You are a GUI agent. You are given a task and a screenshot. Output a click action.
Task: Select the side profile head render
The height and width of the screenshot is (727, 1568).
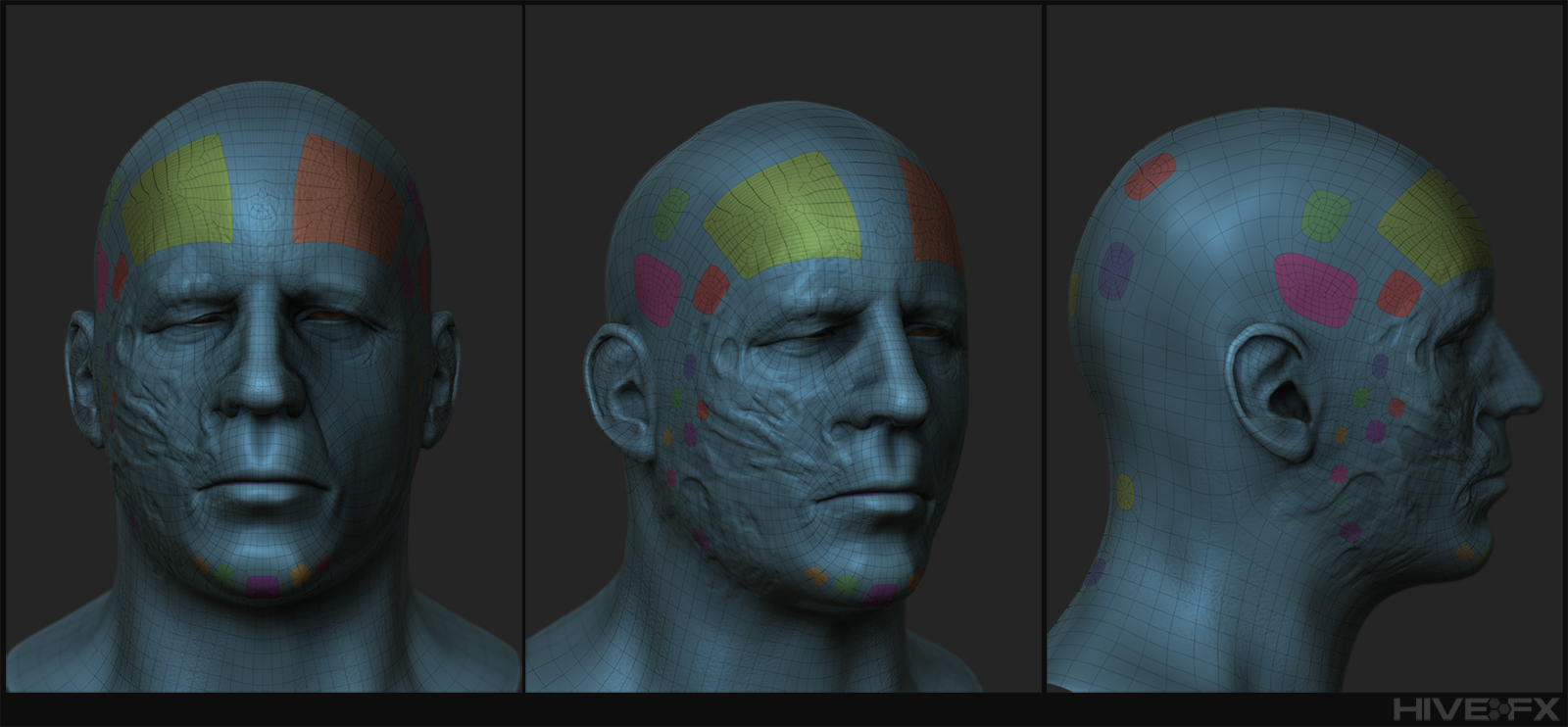point(1303,348)
